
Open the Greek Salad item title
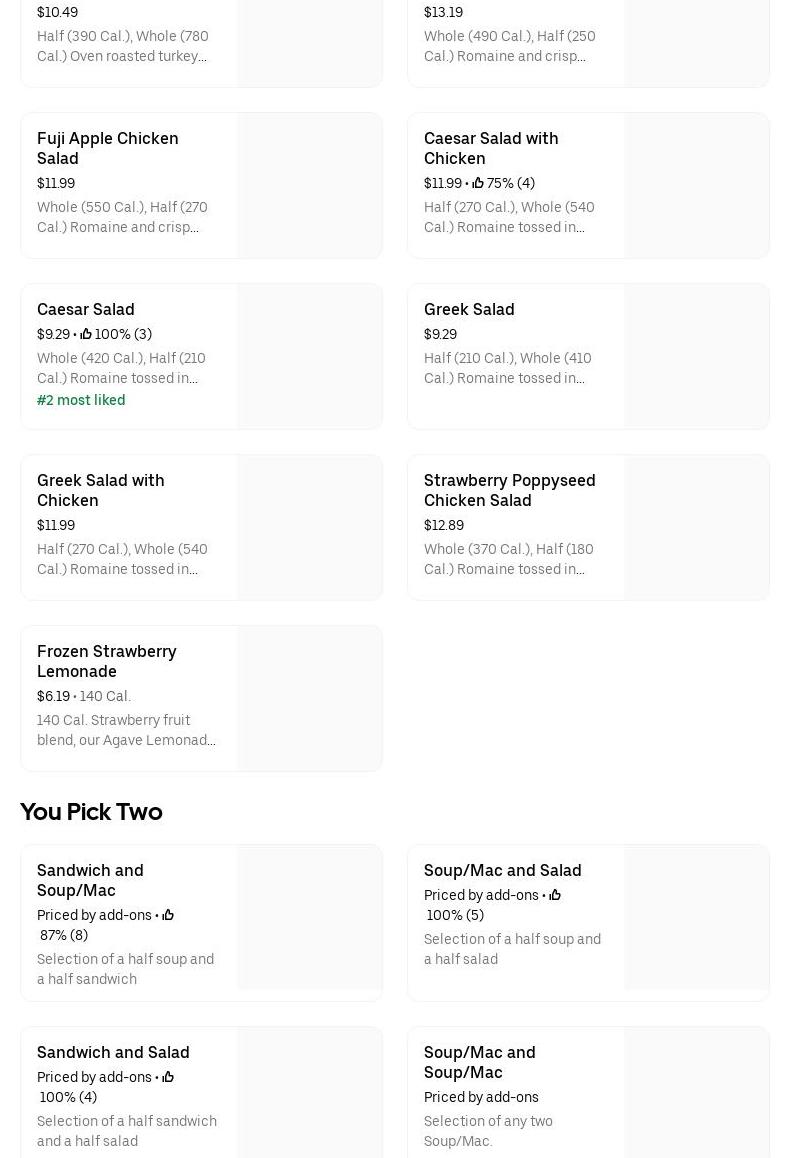[x=469, y=309]
